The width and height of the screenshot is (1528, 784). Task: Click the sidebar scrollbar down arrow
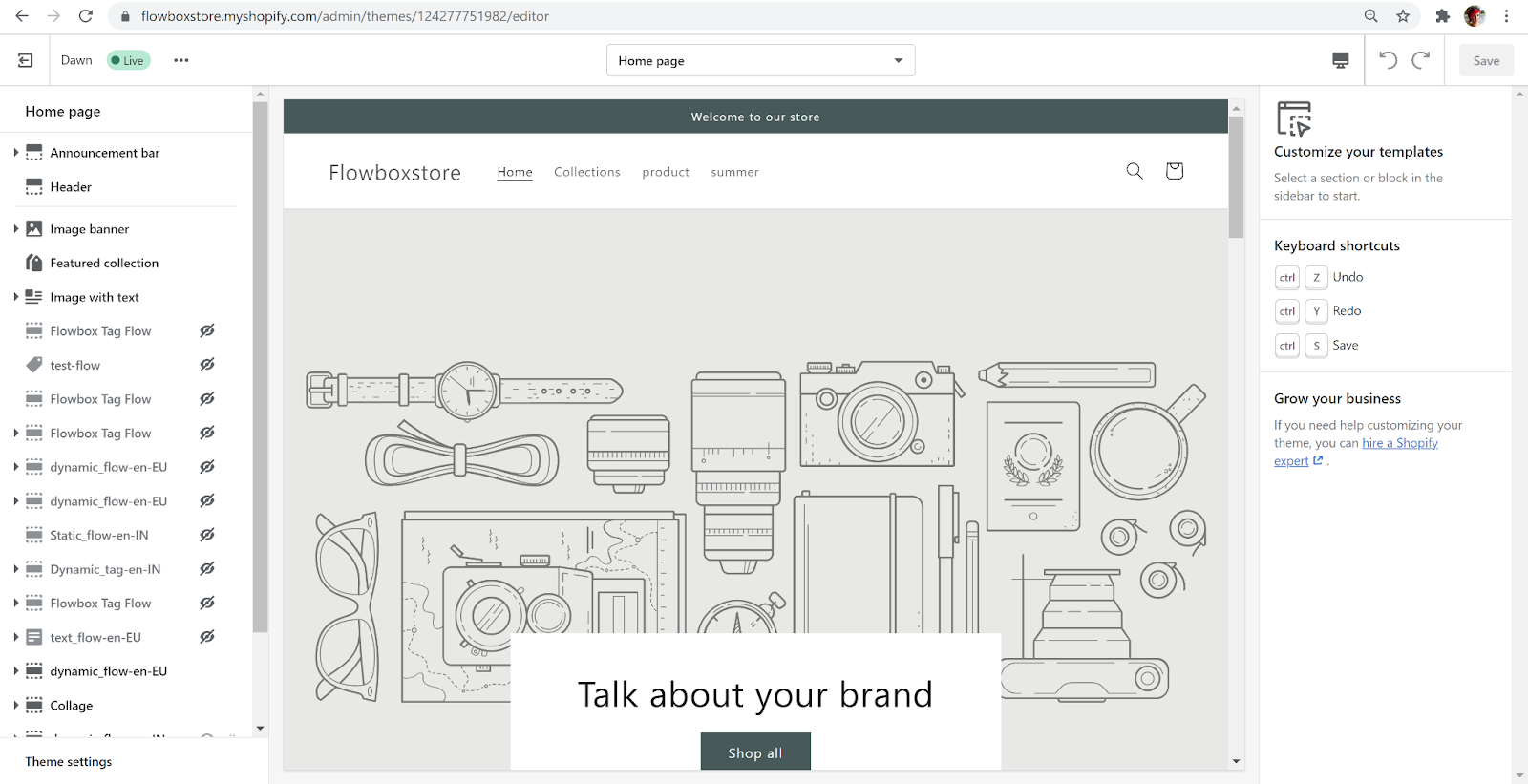pos(260,729)
